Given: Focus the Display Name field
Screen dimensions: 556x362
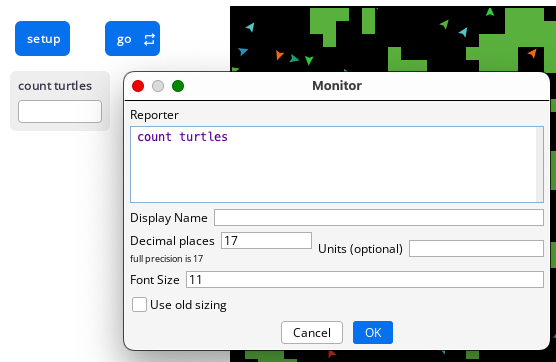Looking at the screenshot, I should (x=379, y=217).
